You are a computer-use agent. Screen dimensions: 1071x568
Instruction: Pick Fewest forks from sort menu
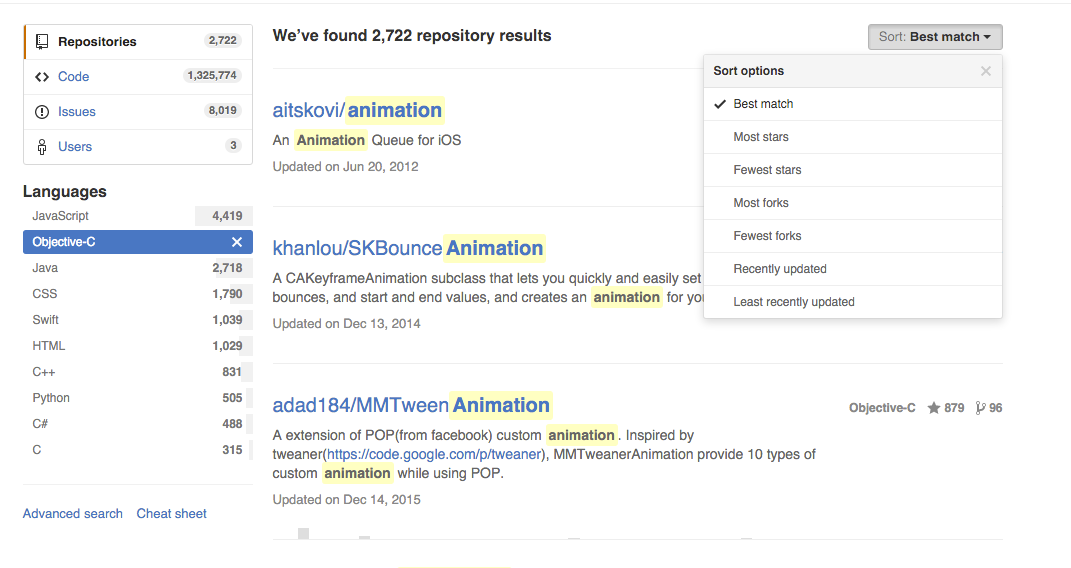pyautogui.click(x=767, y=236)
